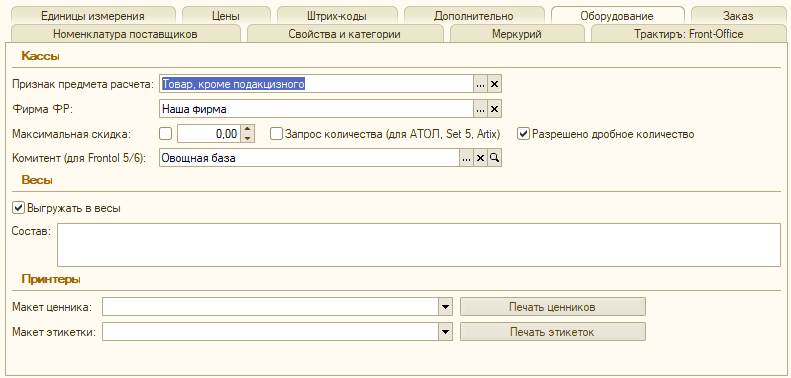Switch to the Штрих-коды tab

336,16
